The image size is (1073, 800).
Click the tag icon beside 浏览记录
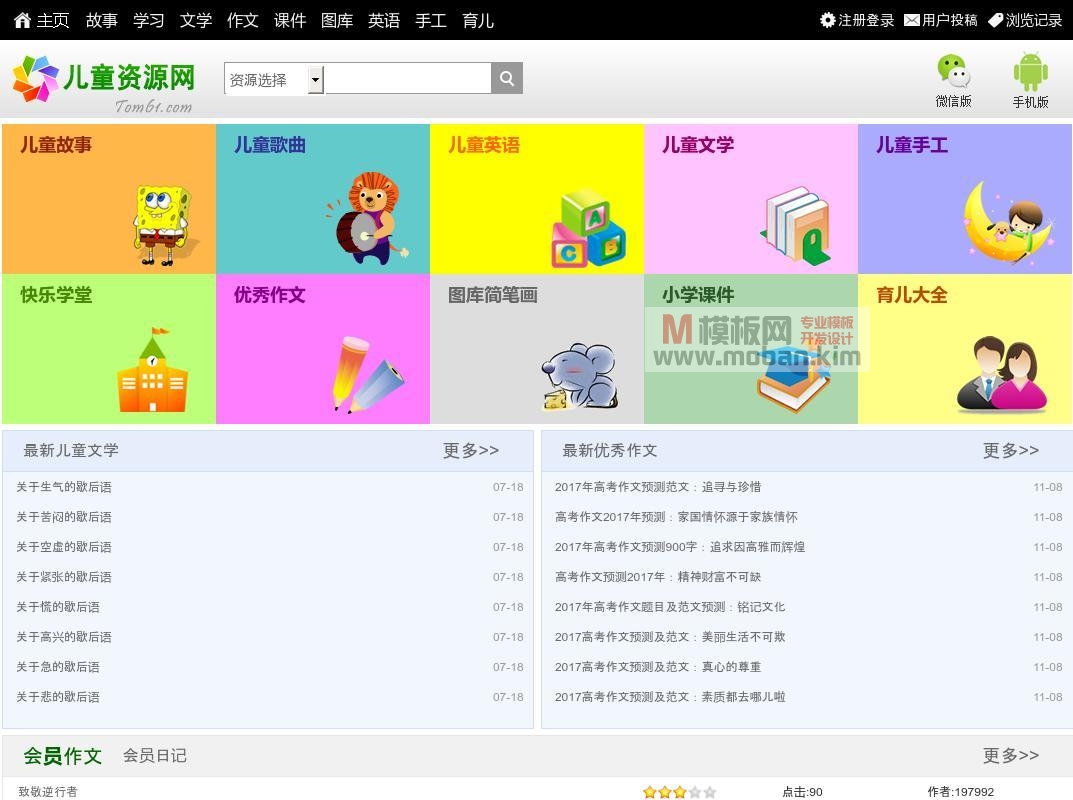[996, 21]
